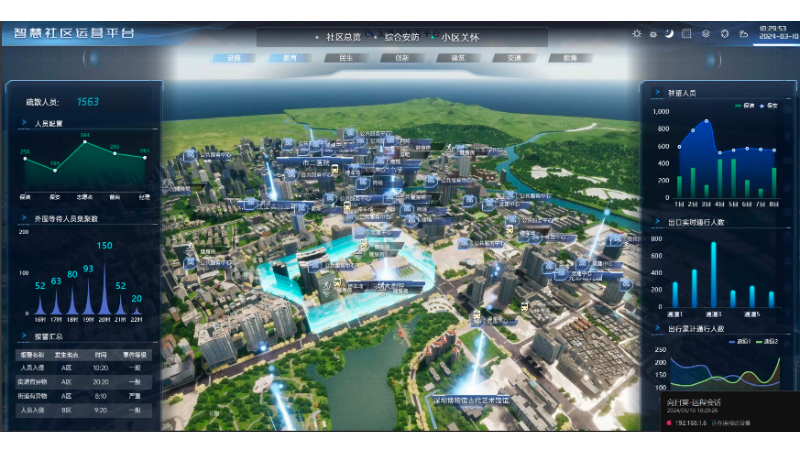The image size is (800, 453).
Task: Select the alarm row with time 8:10
Action: point(84,396)
